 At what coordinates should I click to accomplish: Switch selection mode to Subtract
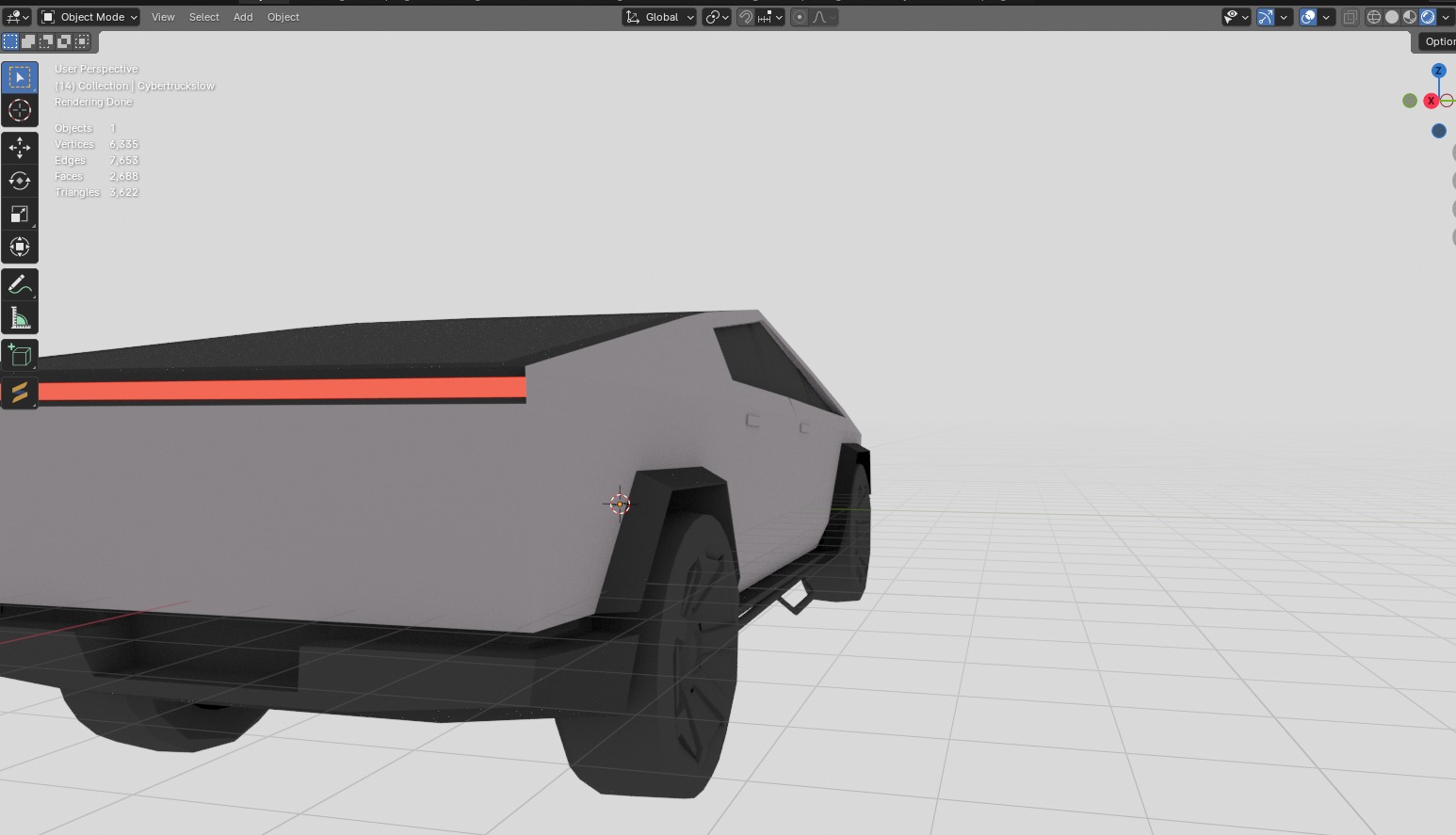coord(46,41)
